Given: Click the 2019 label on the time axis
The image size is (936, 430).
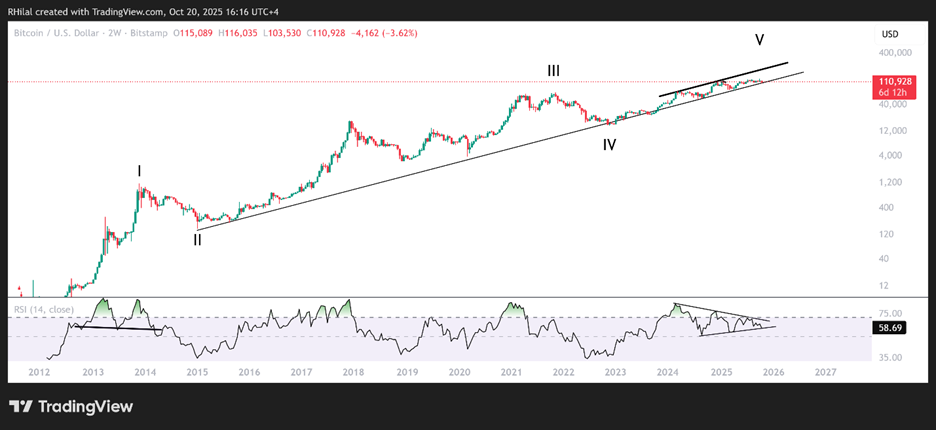Looking at the screenshot, I should (407, 371).
